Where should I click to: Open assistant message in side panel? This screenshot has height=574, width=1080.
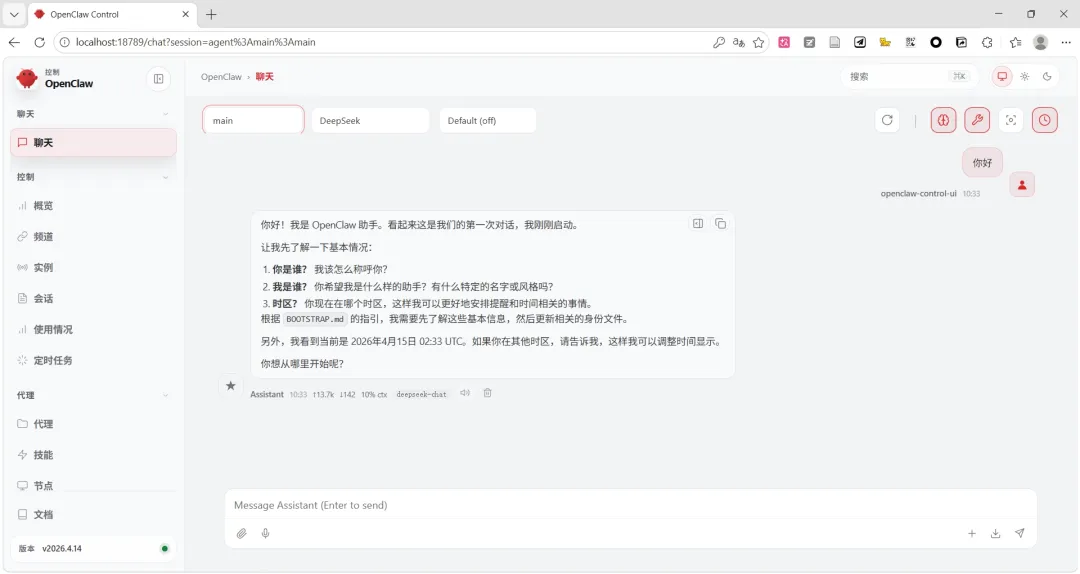coord(698,223)
